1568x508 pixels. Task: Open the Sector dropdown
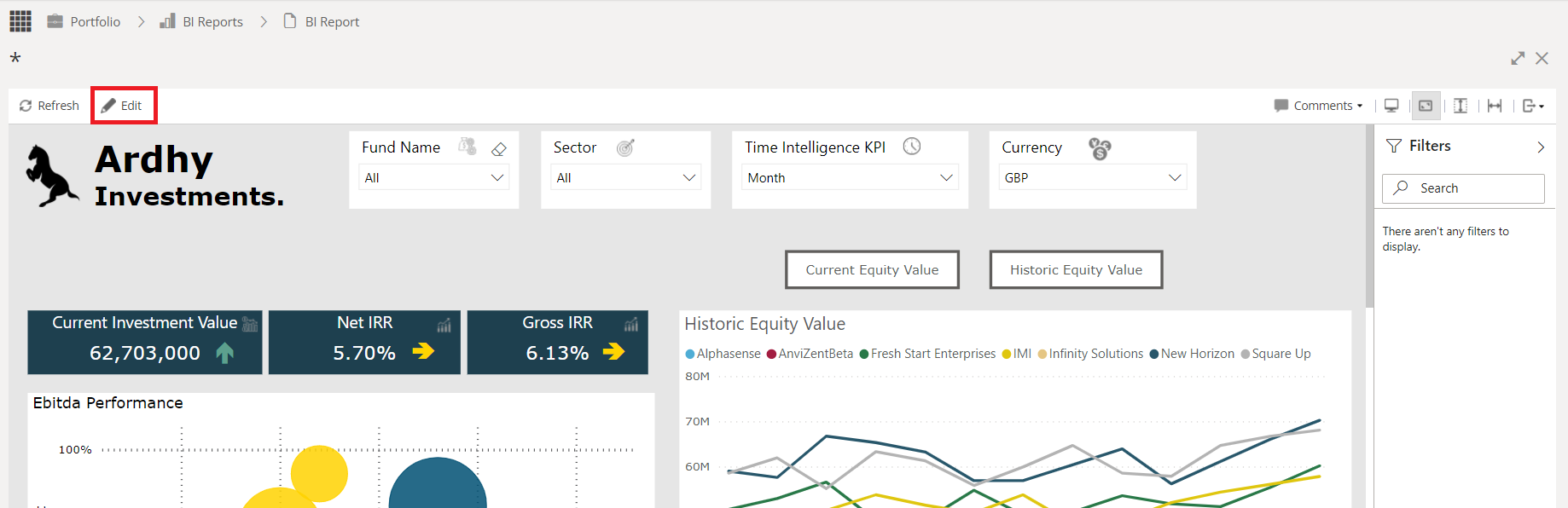626,177
